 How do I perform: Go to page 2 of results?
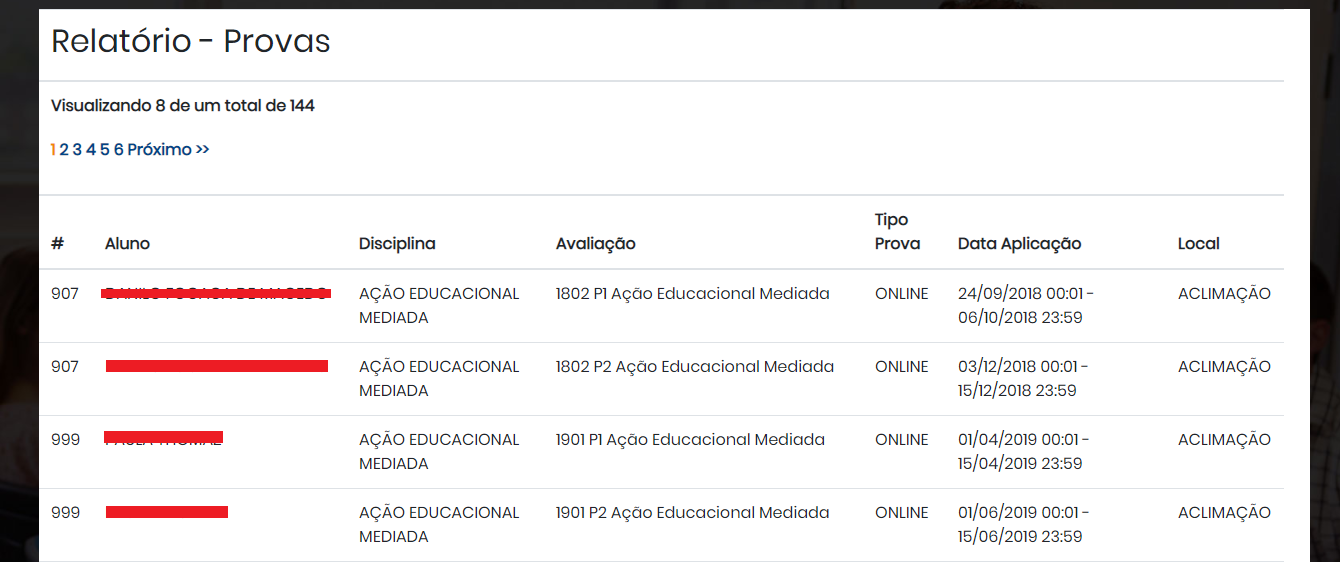64,149
